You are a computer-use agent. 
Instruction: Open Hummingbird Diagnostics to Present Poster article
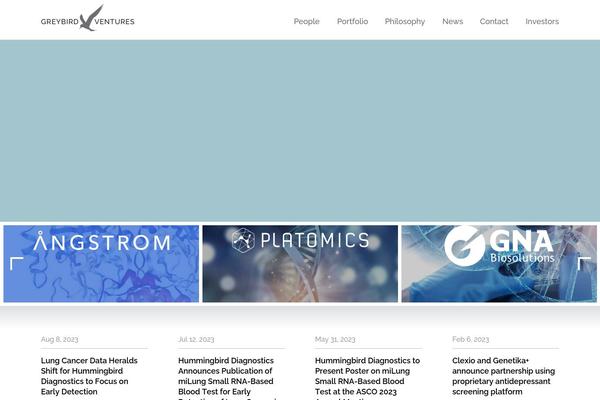coord(367,378)
